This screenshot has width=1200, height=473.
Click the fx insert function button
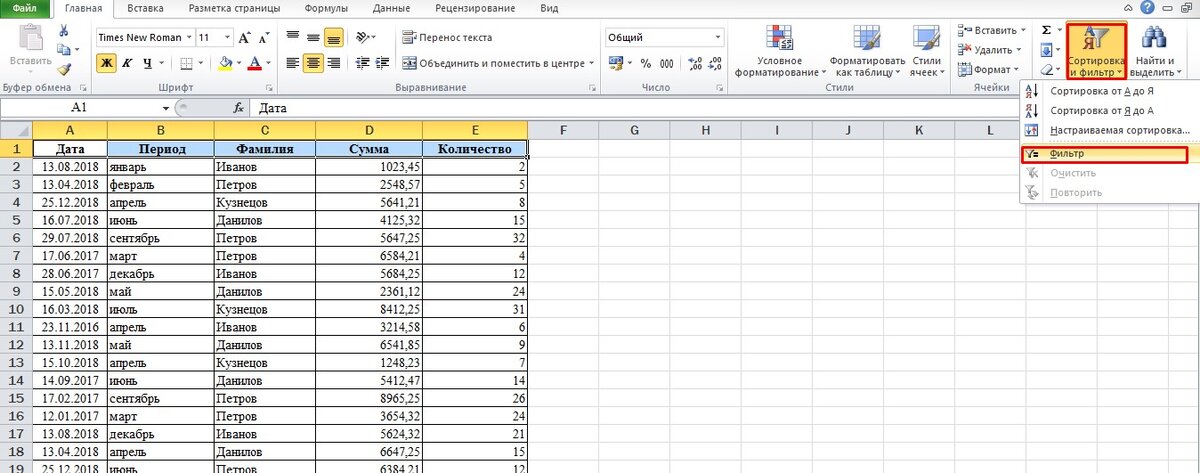[x=238, y=107]
